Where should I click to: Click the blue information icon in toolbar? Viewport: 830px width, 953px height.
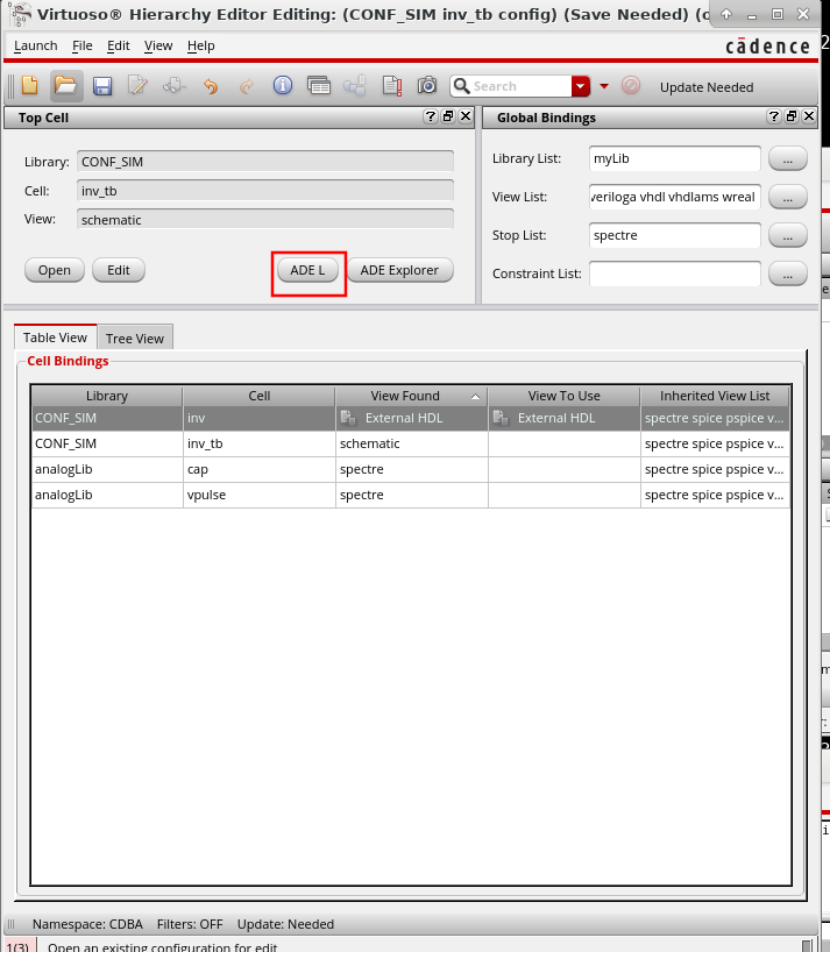[x=283, y=86]
